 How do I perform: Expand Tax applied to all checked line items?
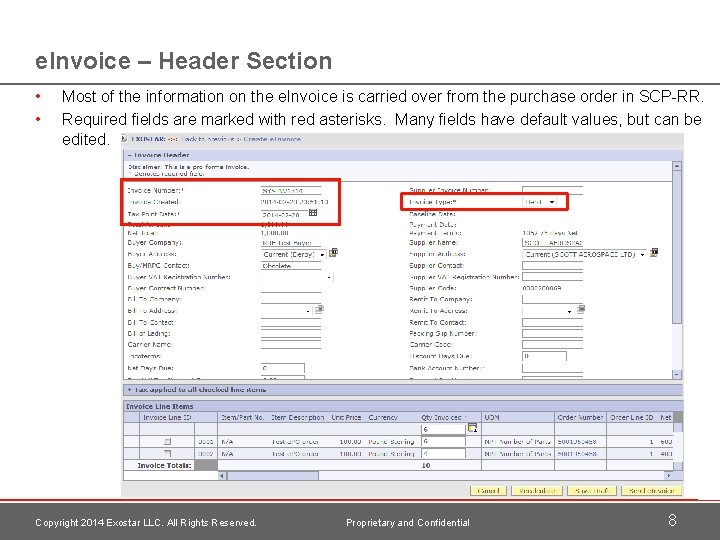tap(129, 389)
